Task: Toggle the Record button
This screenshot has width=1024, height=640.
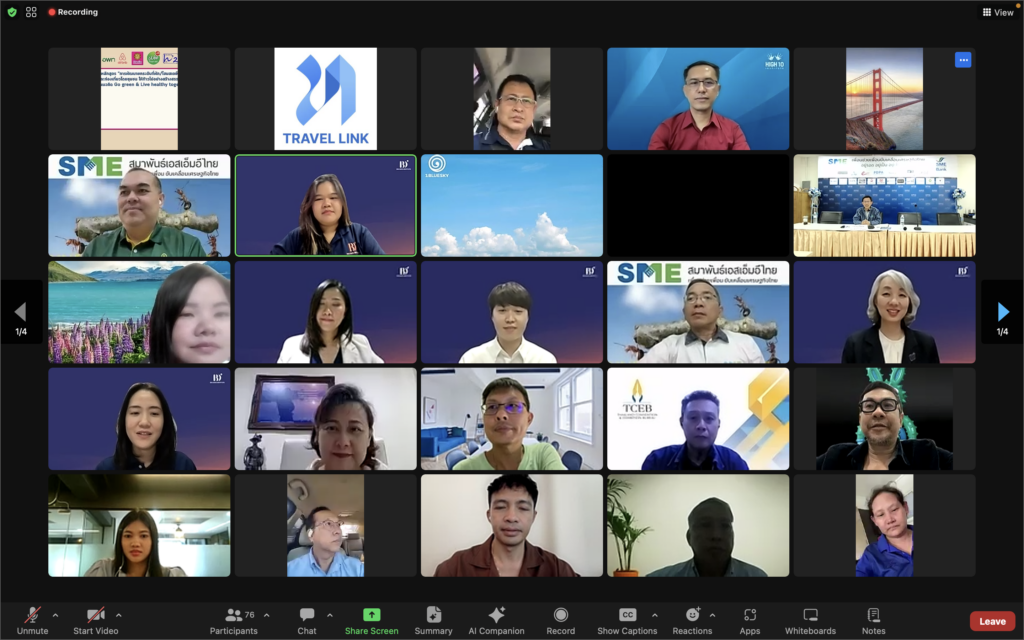Action: (x=560, y=620)
